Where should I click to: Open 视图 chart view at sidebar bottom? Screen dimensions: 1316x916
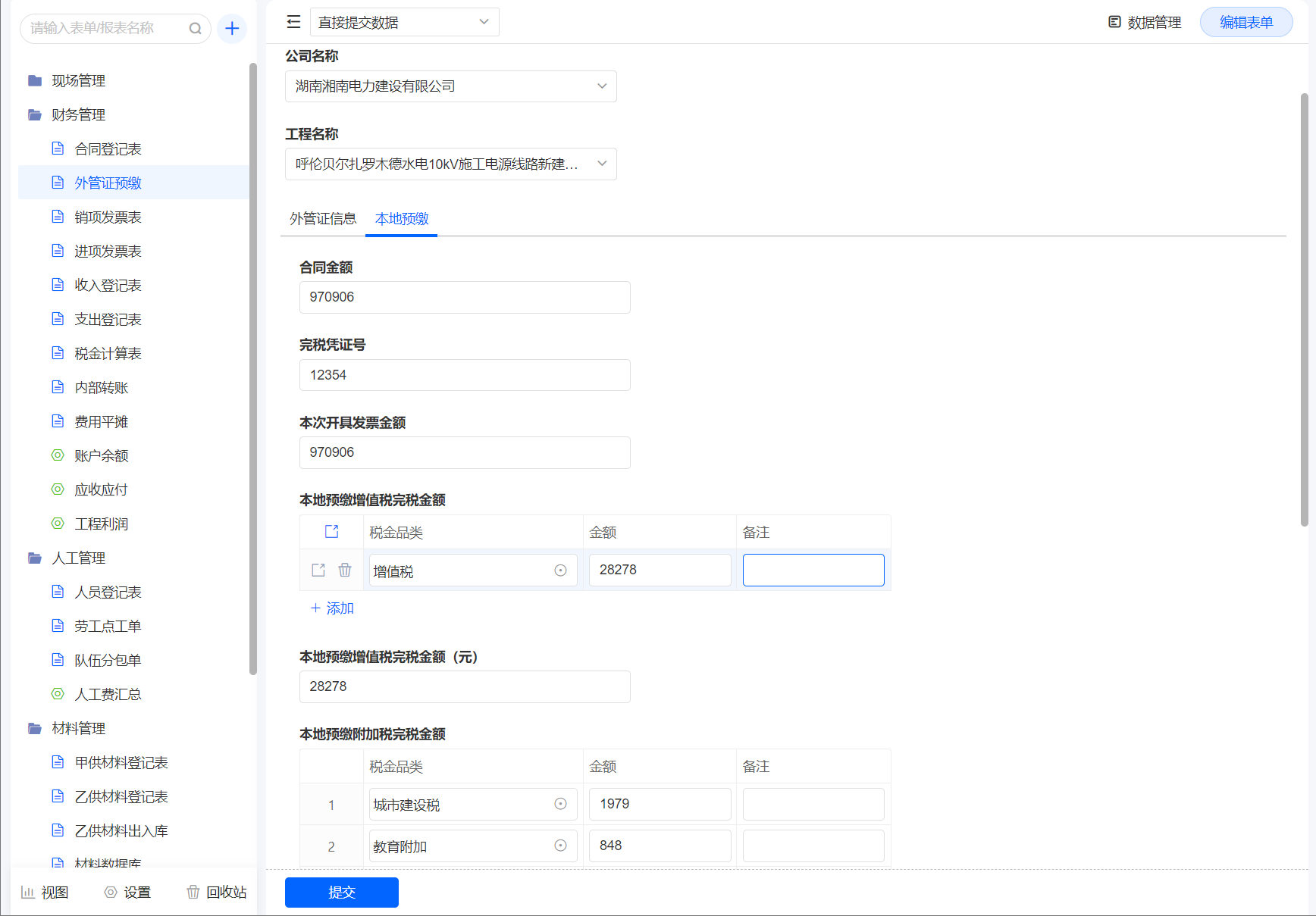[45, 892]
